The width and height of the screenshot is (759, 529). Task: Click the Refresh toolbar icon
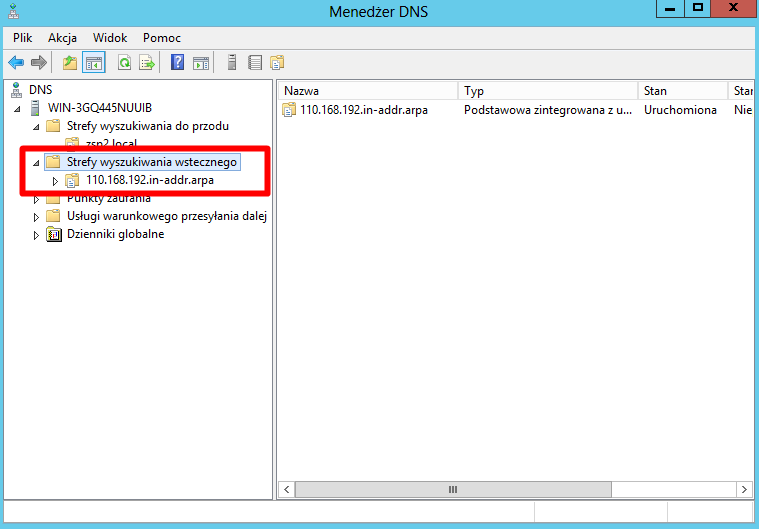[124, 63]
